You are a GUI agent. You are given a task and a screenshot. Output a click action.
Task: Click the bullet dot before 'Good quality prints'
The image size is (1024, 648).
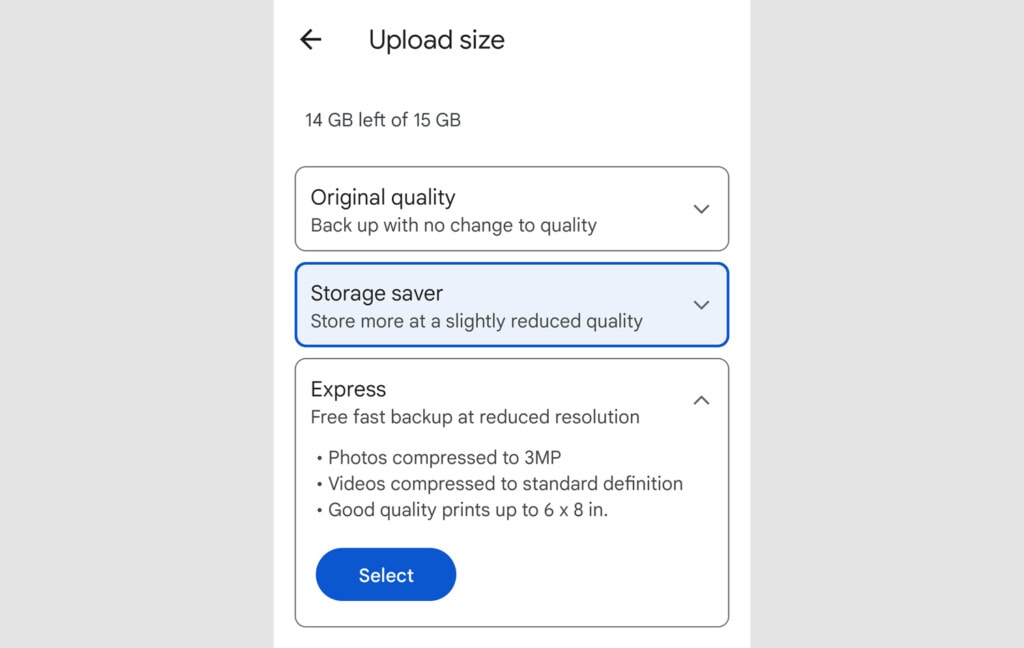(319, 511)
